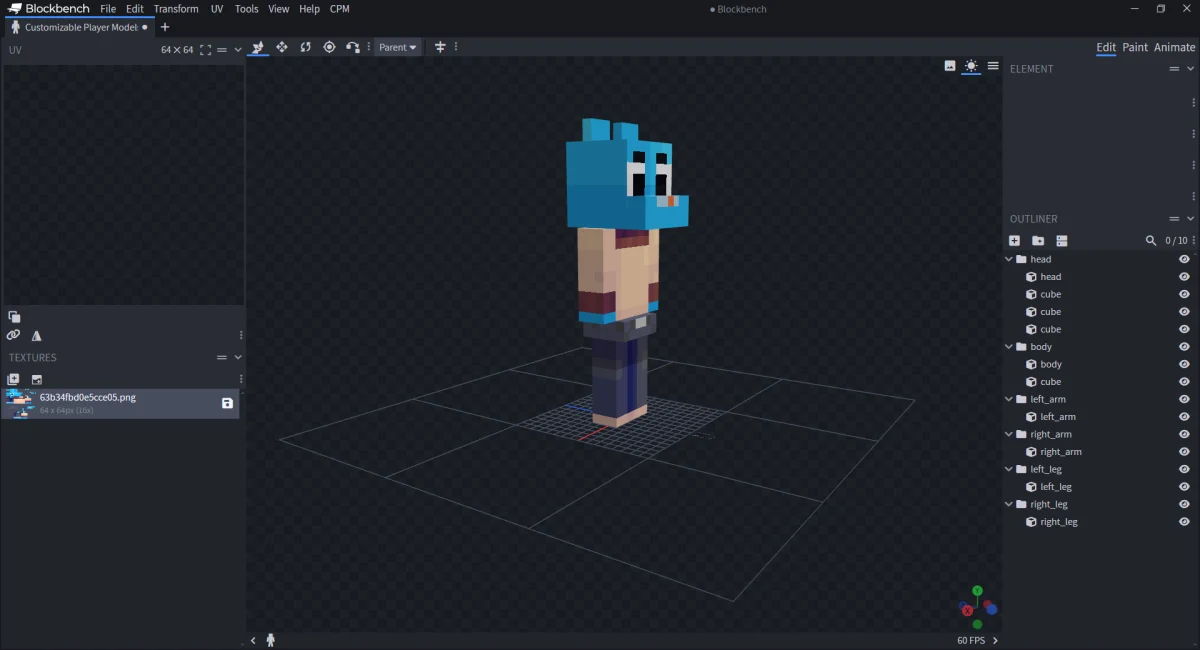The height and width of the screenshot is (650, 1200).
Task: Hide the left_arm group
Action: click(1184, 399)
